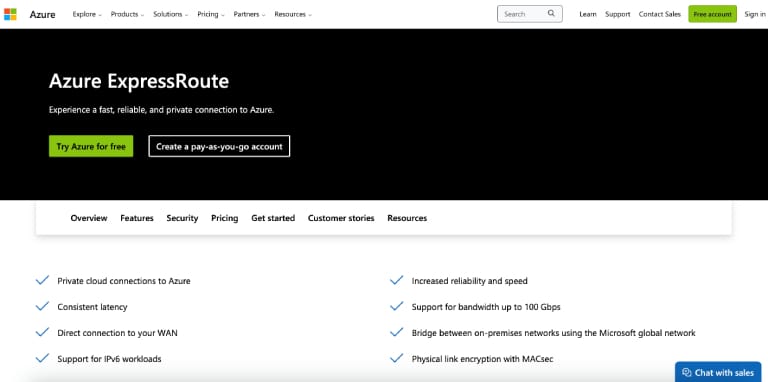Viewport: 768px width, 382px height.
Task: Open the Pricing dropdown in top navigation
Action: pyautogui.click(x=211, y=14)
